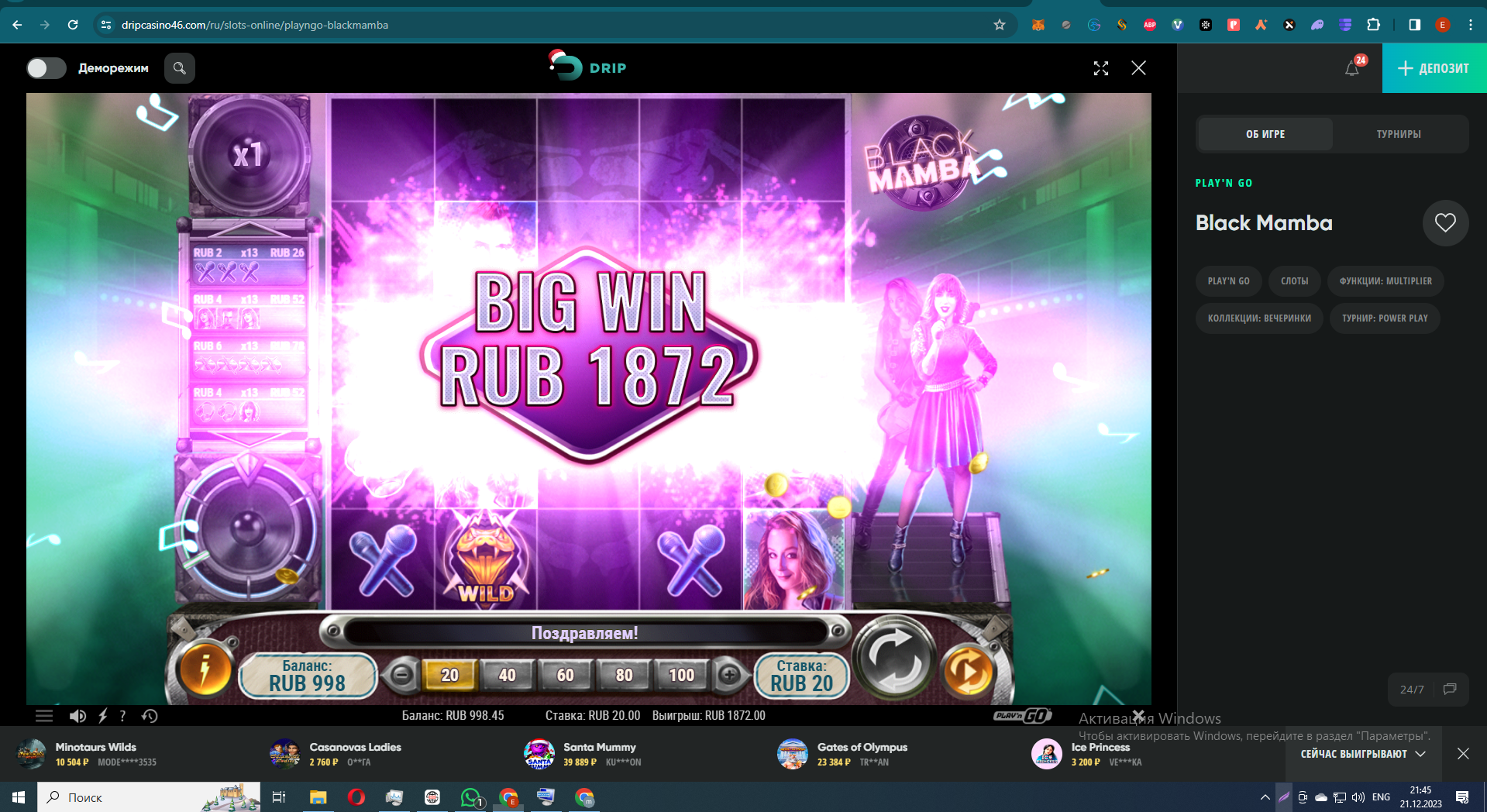This screenshot has height=812, width=1487.
Task: Decrease bet with the minus button
Action: click(x=401, y=675)
